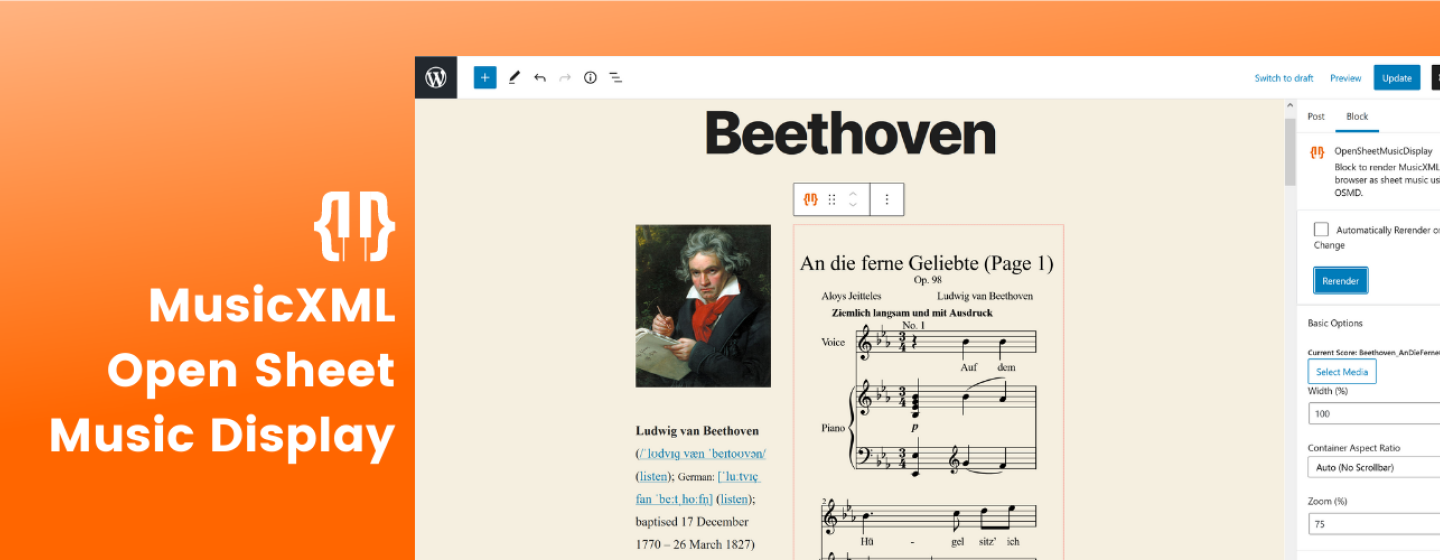The height and width of the screenshot is (560, 1440).
Task: Grab the block drag handle dots
Action: click(832, 199)
